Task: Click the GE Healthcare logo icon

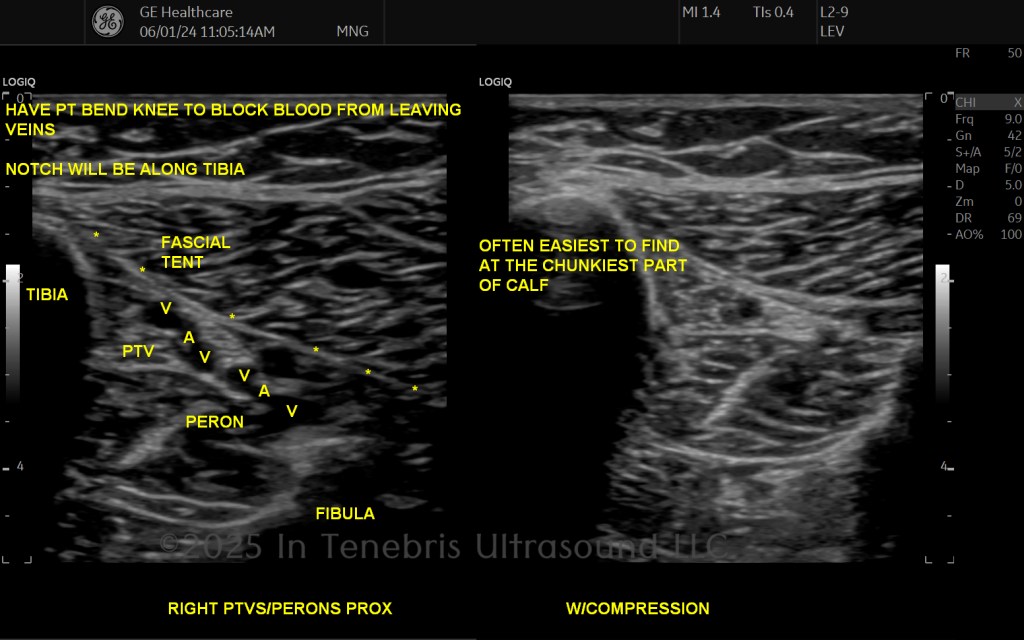Action: pos(108,22)
